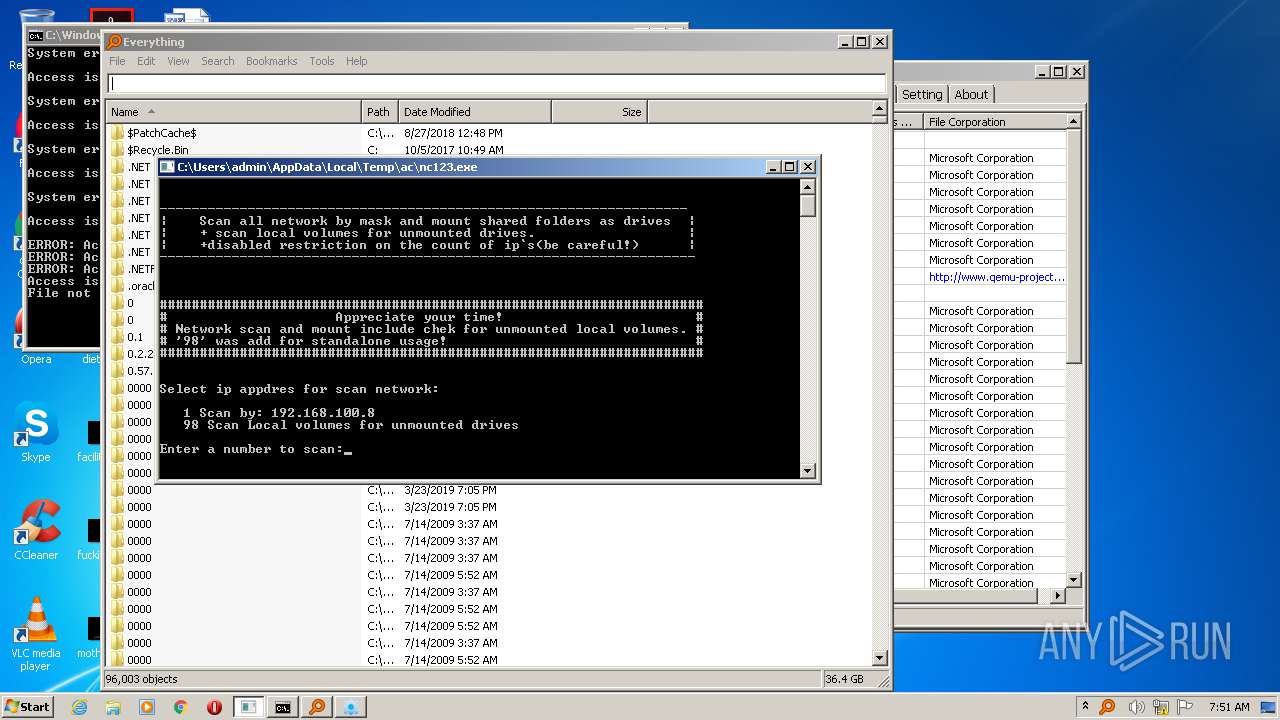Open the CCleaner desktop shortcut
This screenshot has height=720, width=1280.
point(35,530)
